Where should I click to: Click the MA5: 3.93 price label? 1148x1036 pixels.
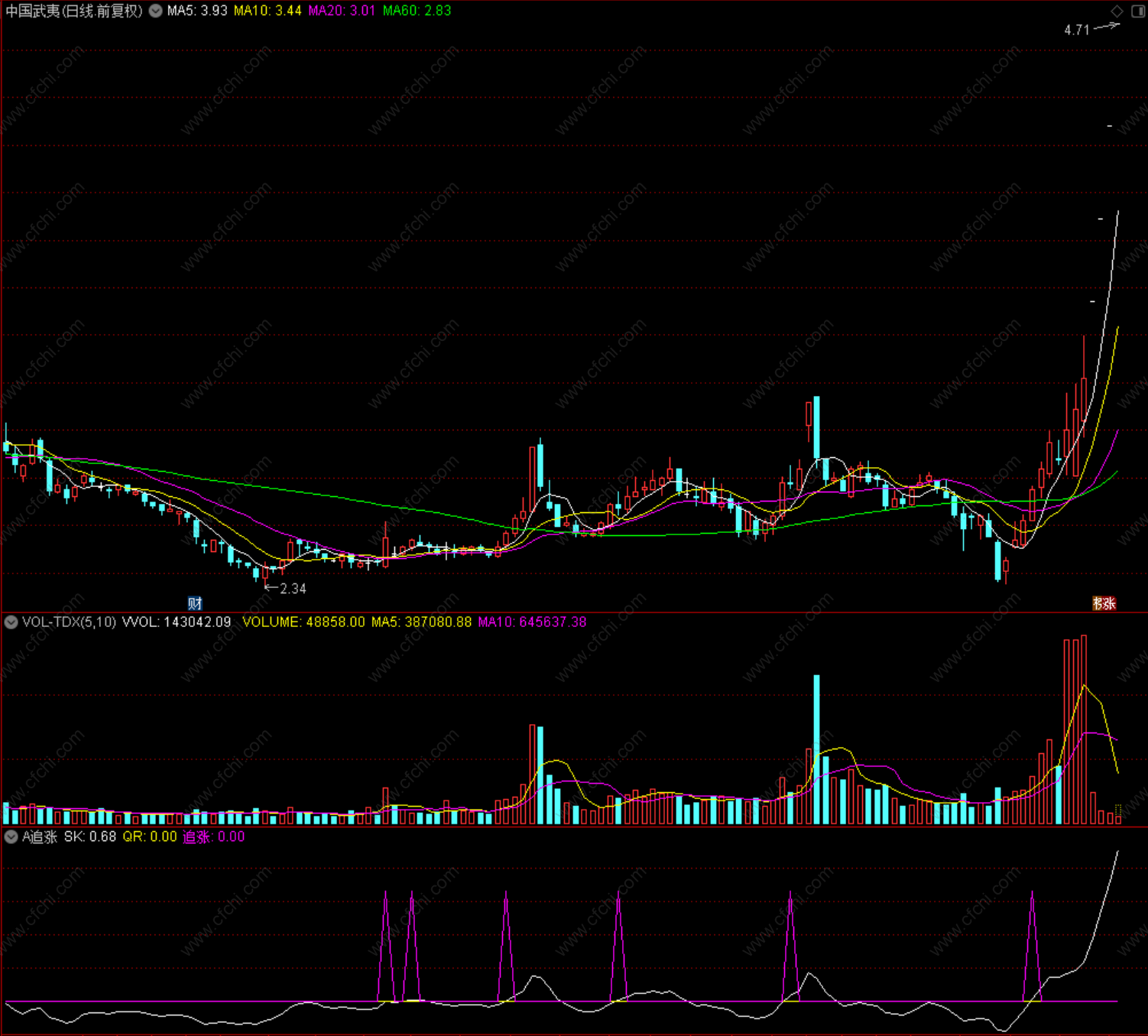tap(197, 11)
